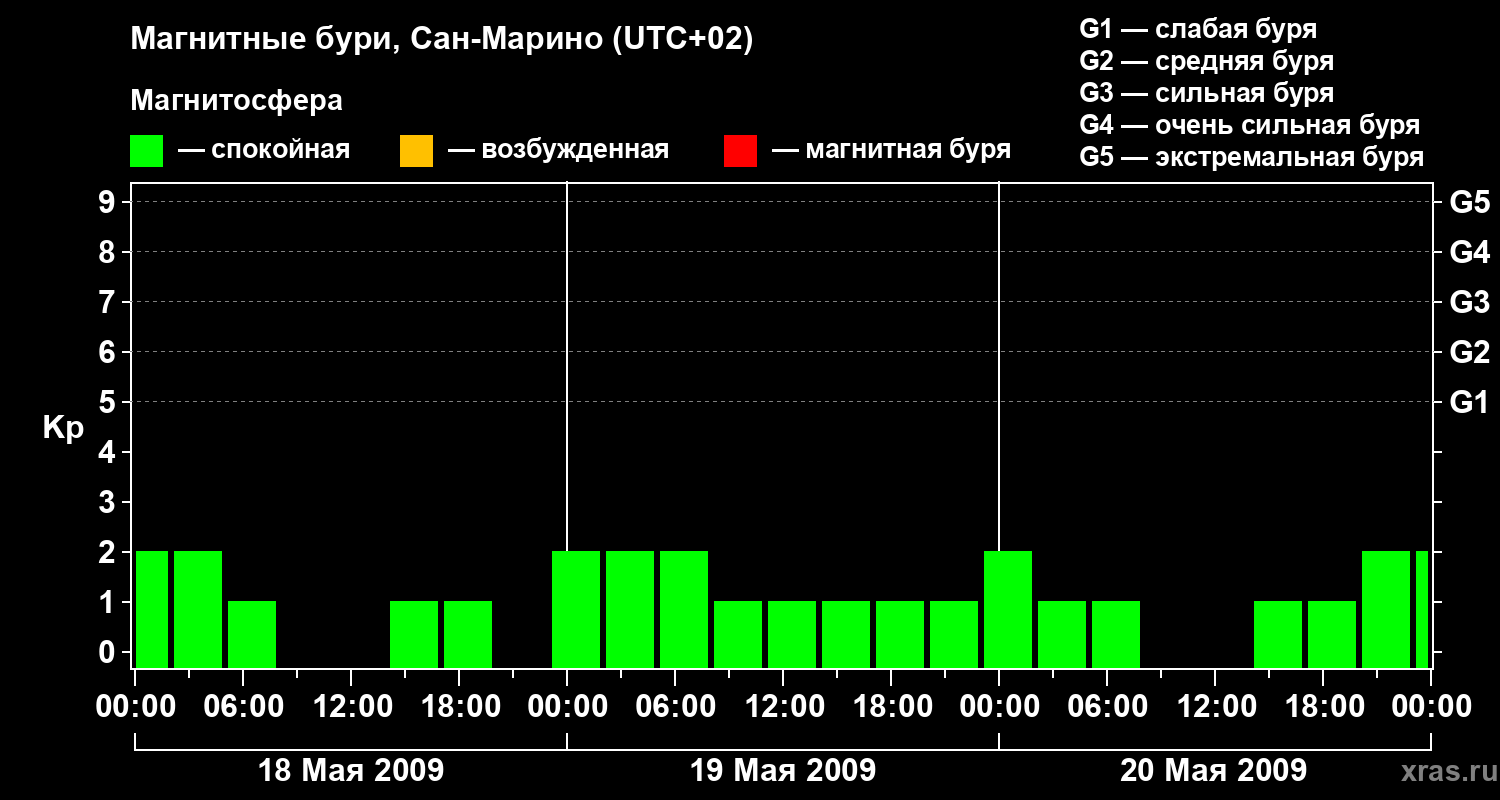1500x800 pixels.
Task: Click the '00:00' label between 18 and 19 Мая
Action: [567, 707]
